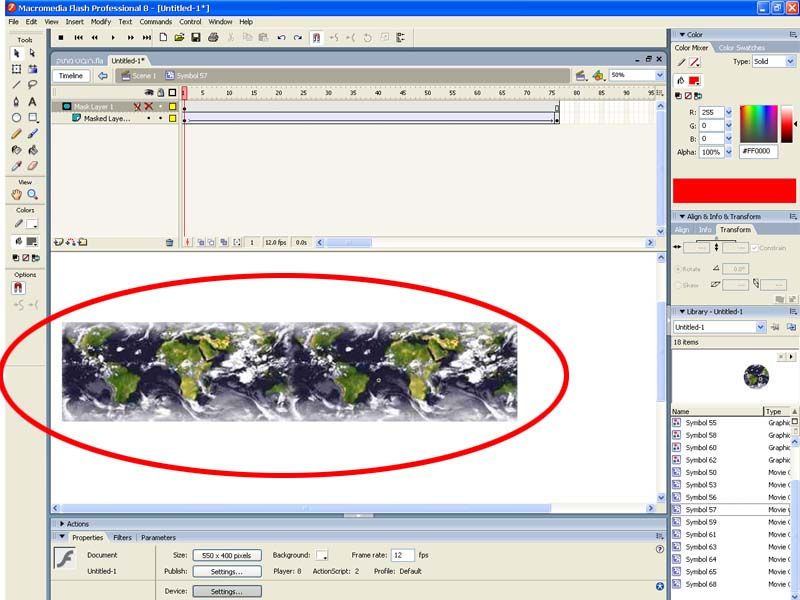The width and height of the screenshot is (800, 600).
Task: Select the Pen tool
Action: coord(16,102)
